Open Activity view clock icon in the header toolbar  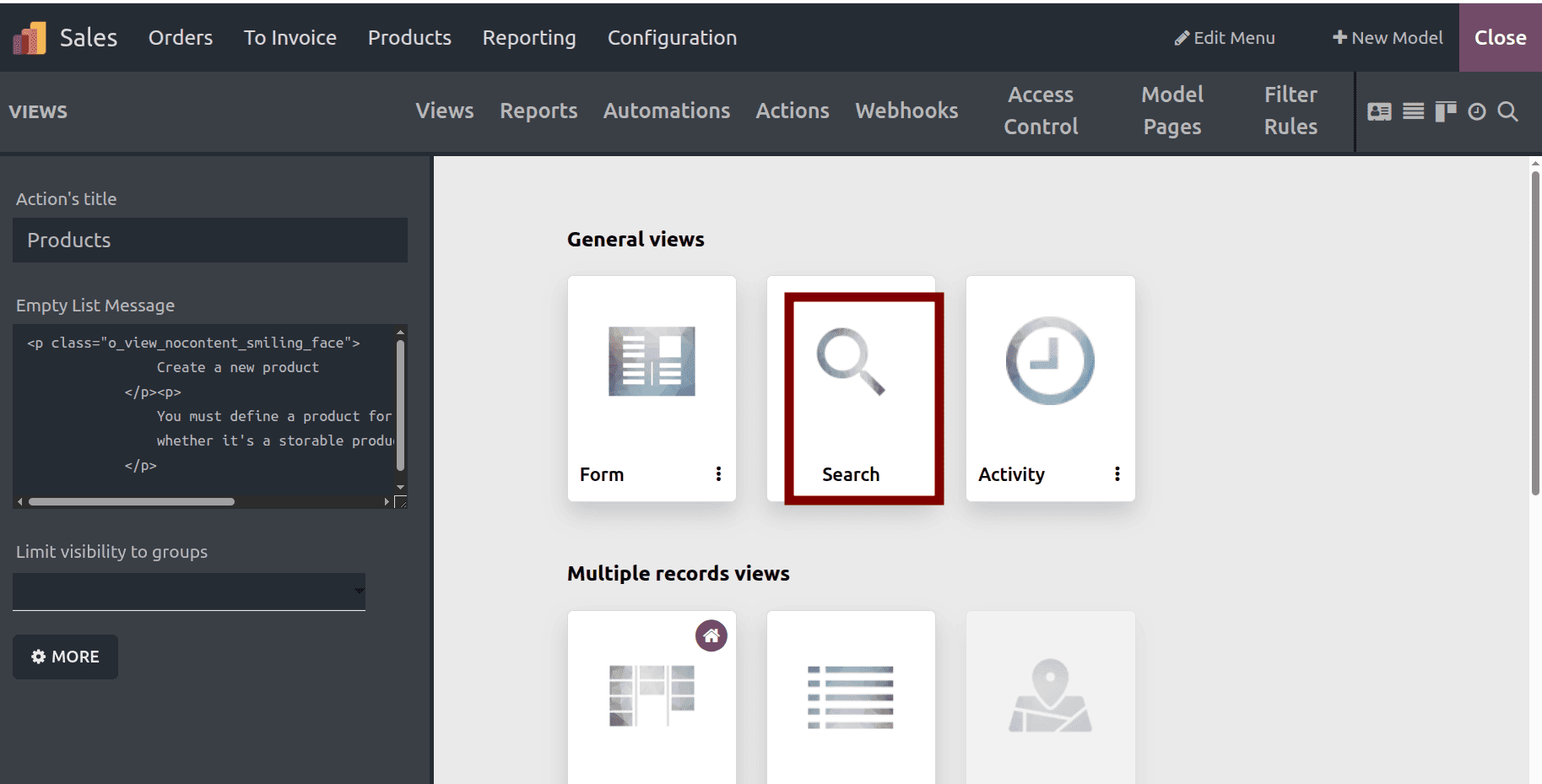[x=1476, y=111]
